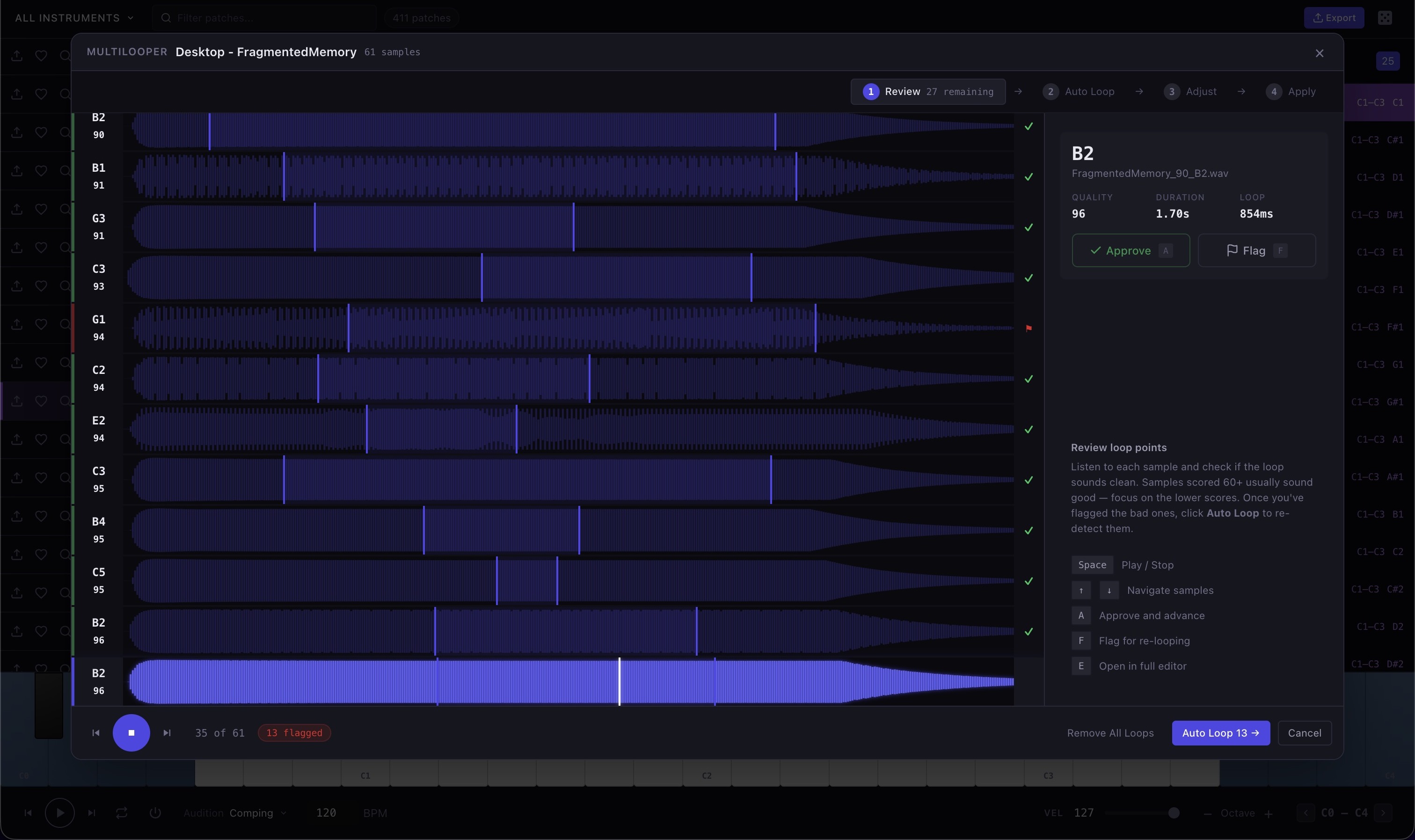Open the ALL INSTRUMENTS dropdown

[73, 17]
